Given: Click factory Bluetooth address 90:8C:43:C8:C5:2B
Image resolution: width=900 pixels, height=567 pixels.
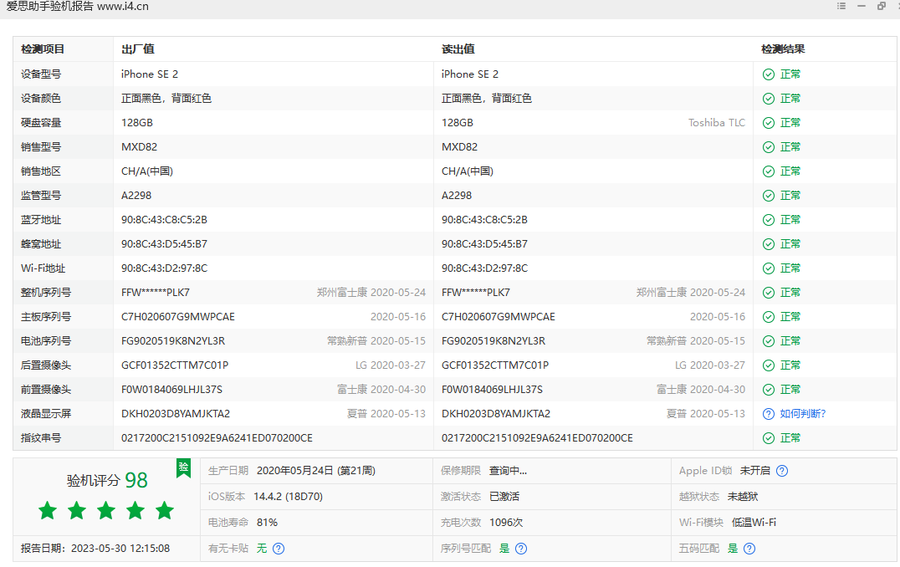Looking at the screenshot, I should click(164, 220).
